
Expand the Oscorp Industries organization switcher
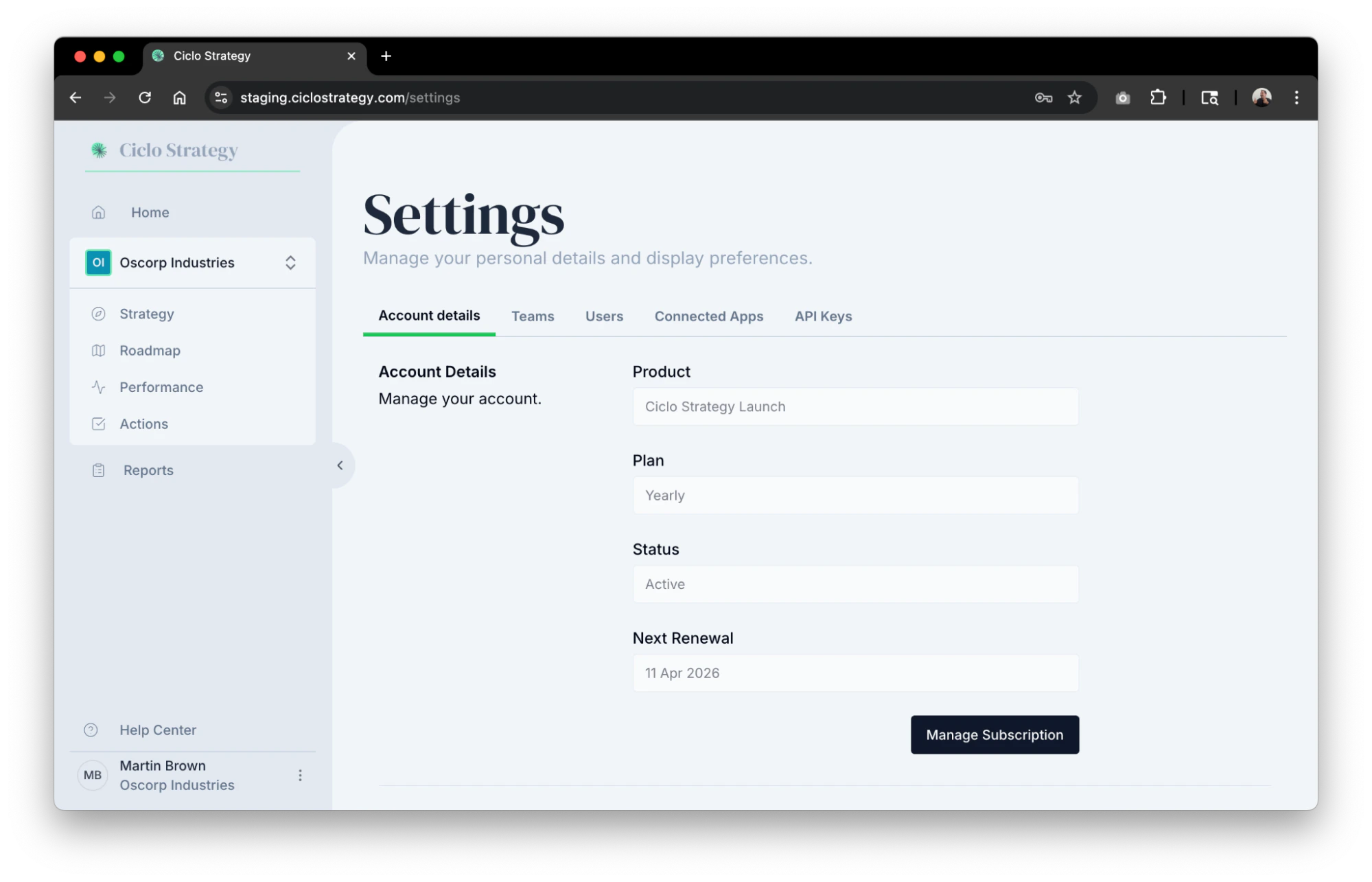click(x=290, y=263)
